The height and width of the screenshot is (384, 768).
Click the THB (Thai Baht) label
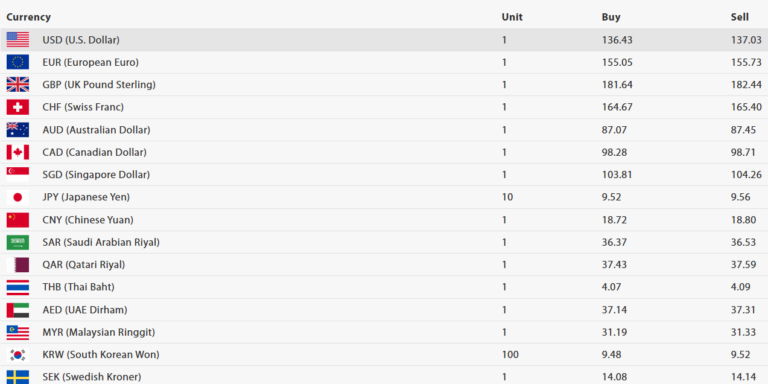[78, 287]
